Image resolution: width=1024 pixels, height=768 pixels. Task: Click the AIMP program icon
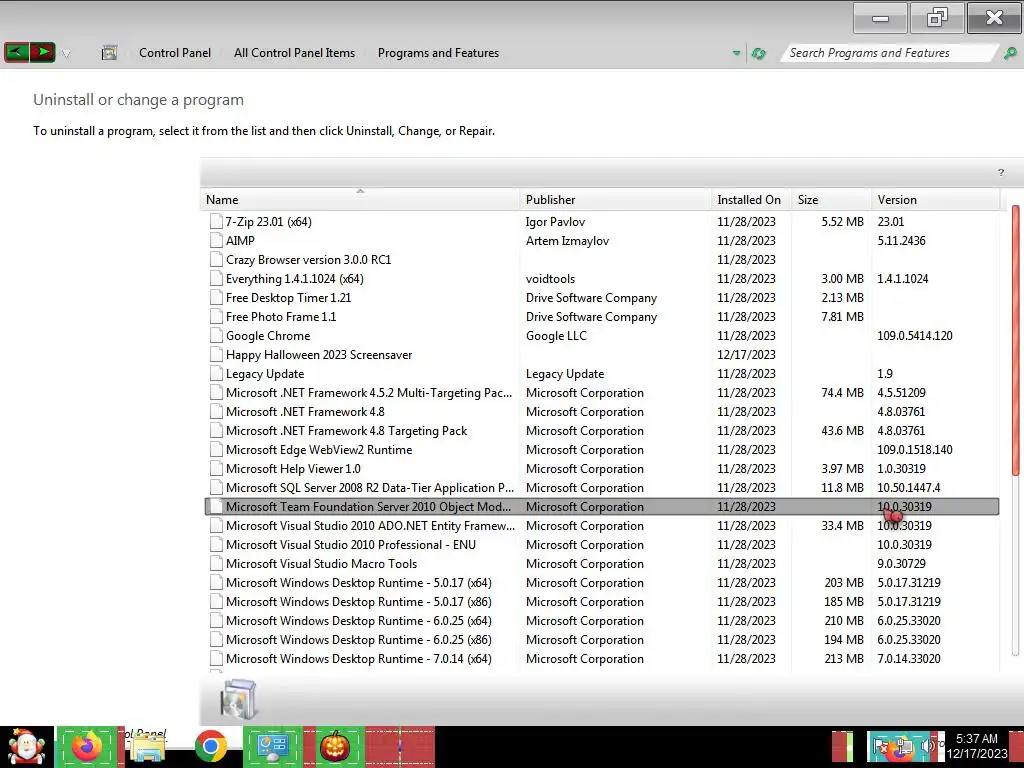216,240
